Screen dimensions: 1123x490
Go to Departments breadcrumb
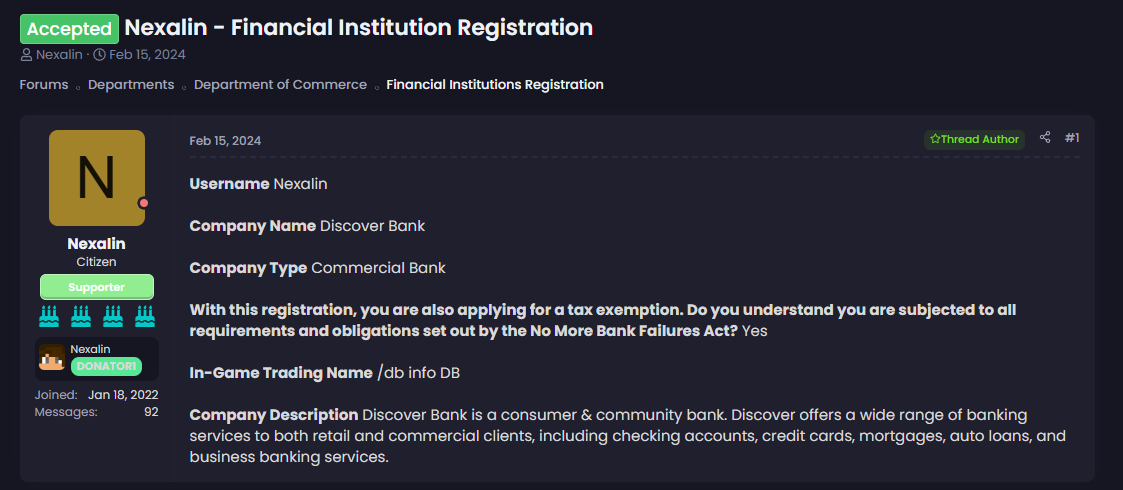[131, 85]
